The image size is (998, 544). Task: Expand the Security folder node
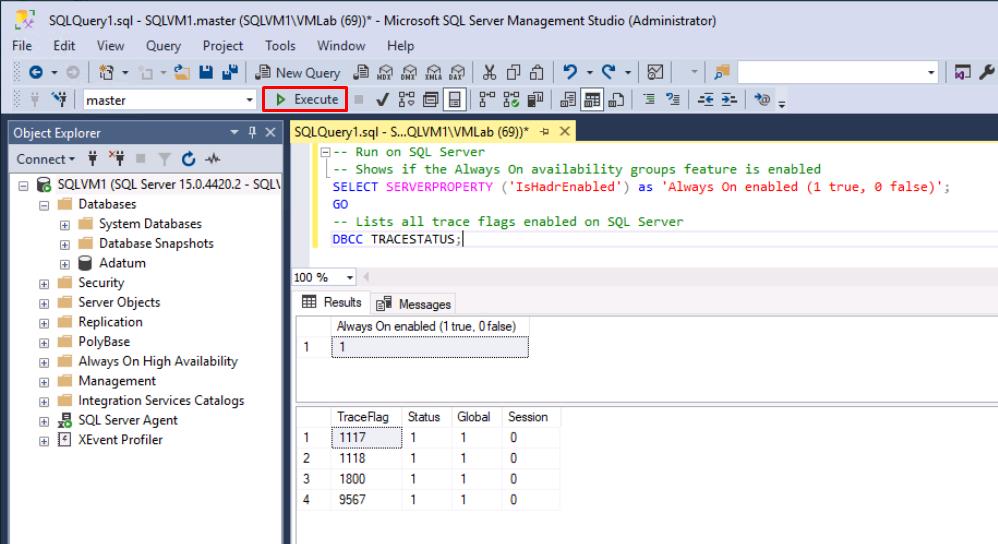pyautogui.click(x=44, y=284)
